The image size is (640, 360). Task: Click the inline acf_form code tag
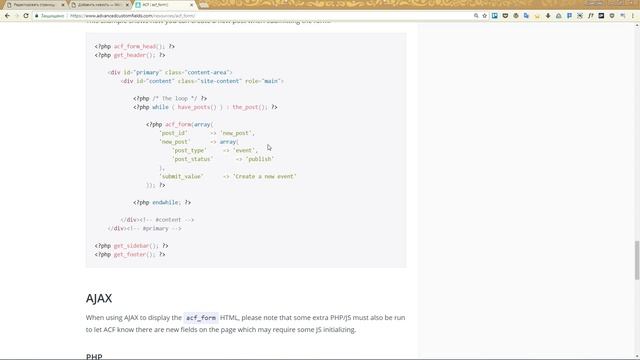point(201,318)
